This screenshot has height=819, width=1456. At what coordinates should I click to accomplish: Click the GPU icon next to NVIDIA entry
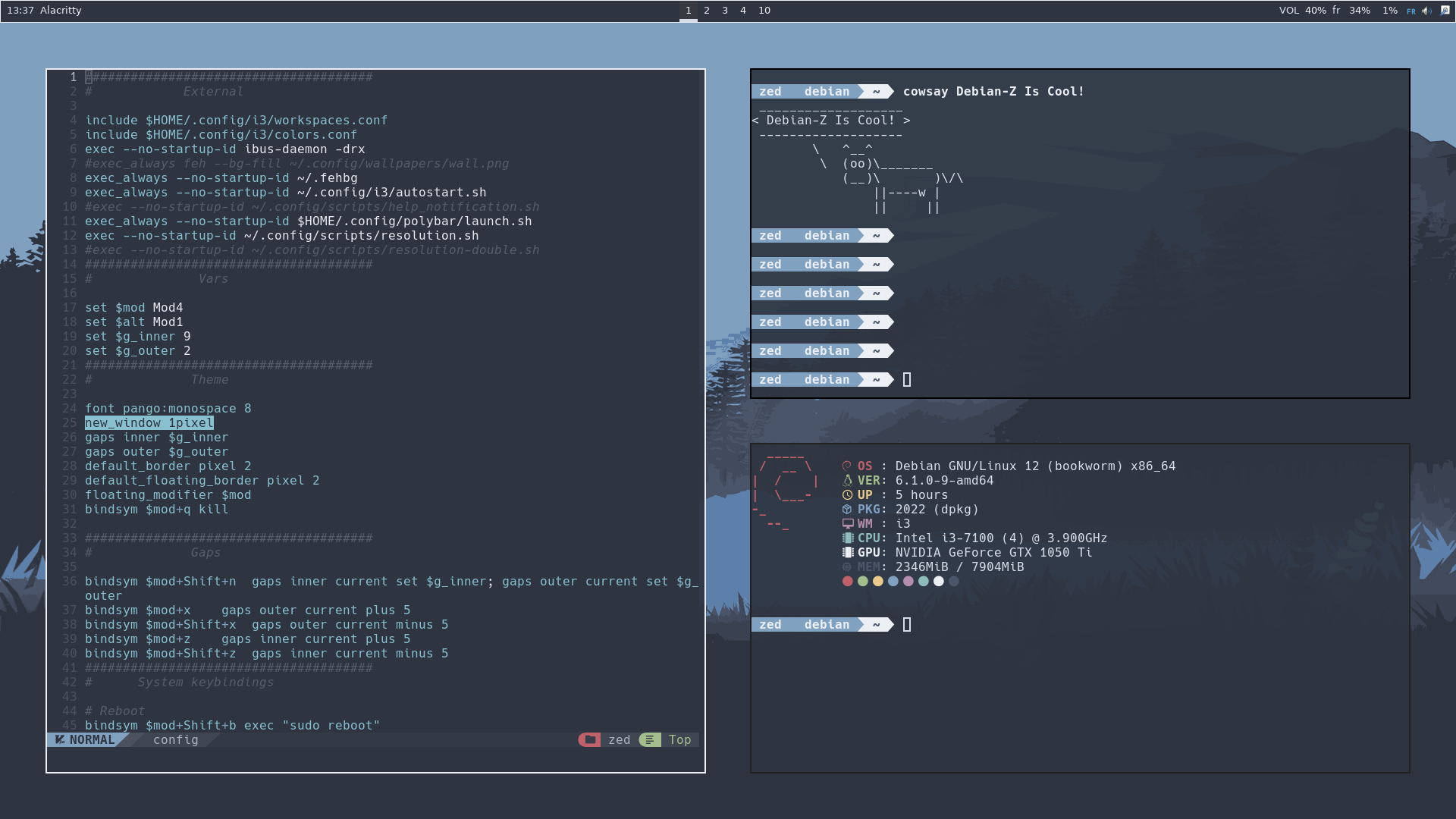pos(847,552)
